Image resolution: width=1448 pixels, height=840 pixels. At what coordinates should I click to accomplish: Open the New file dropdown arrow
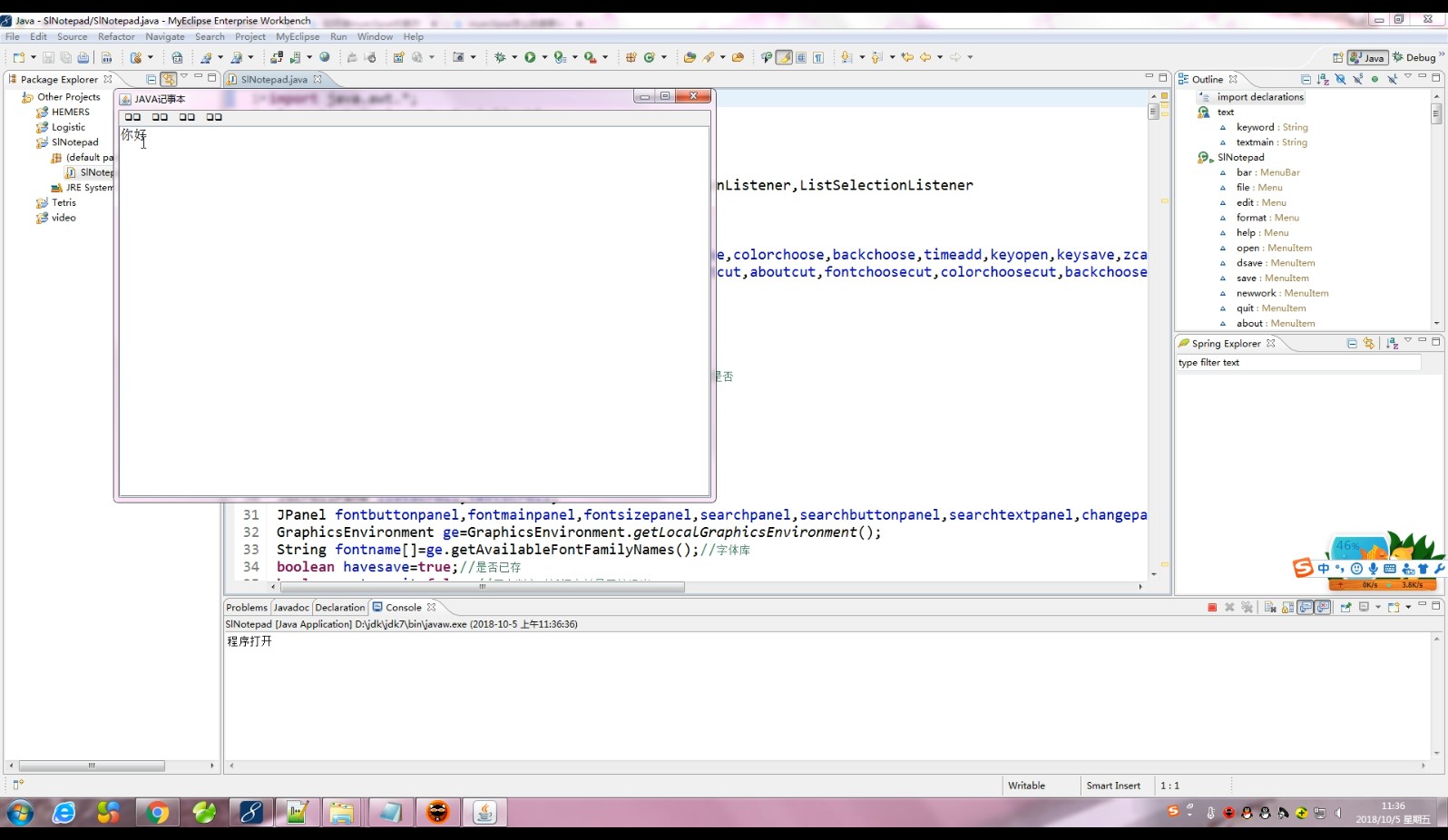[34, 57]
